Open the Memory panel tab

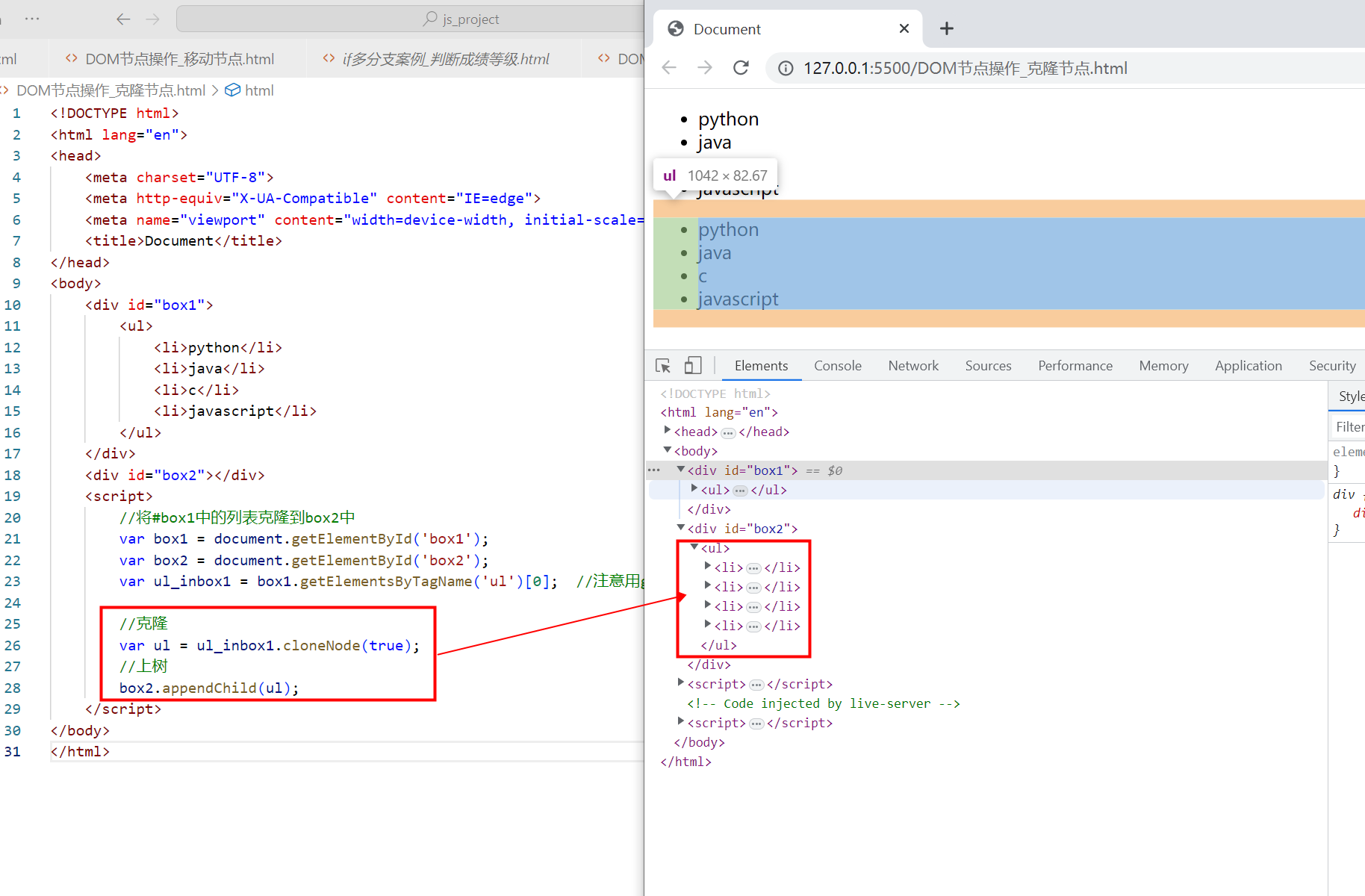pyautogui.click(x=1163, y=366)
